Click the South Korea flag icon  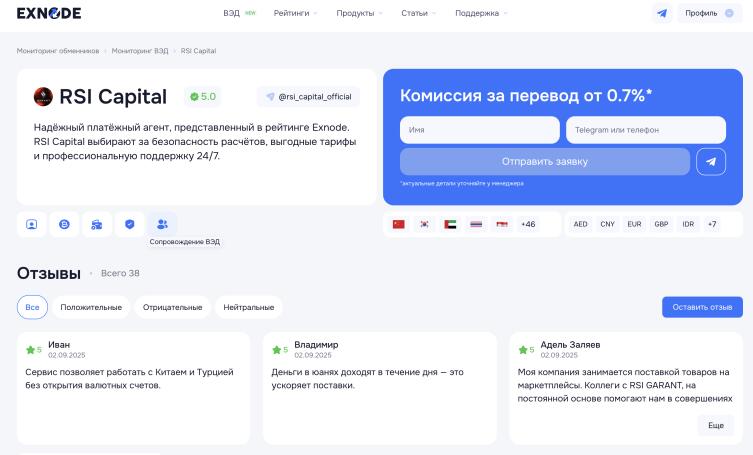pyautogui.click(x=424, y=224)
